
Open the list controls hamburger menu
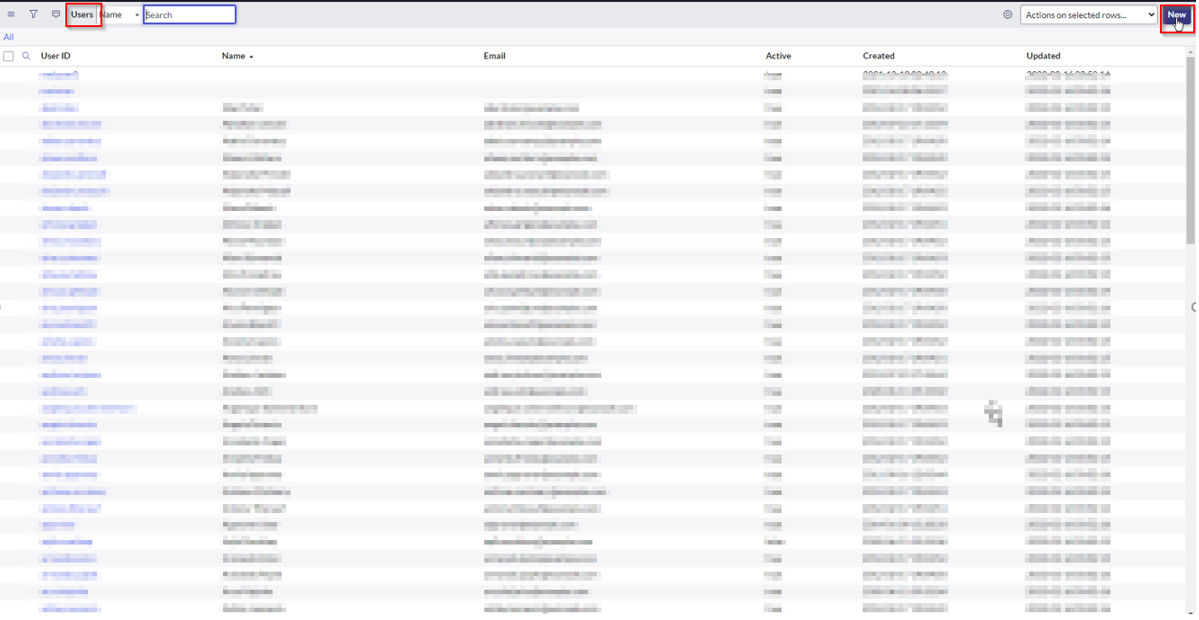[11, 15]
